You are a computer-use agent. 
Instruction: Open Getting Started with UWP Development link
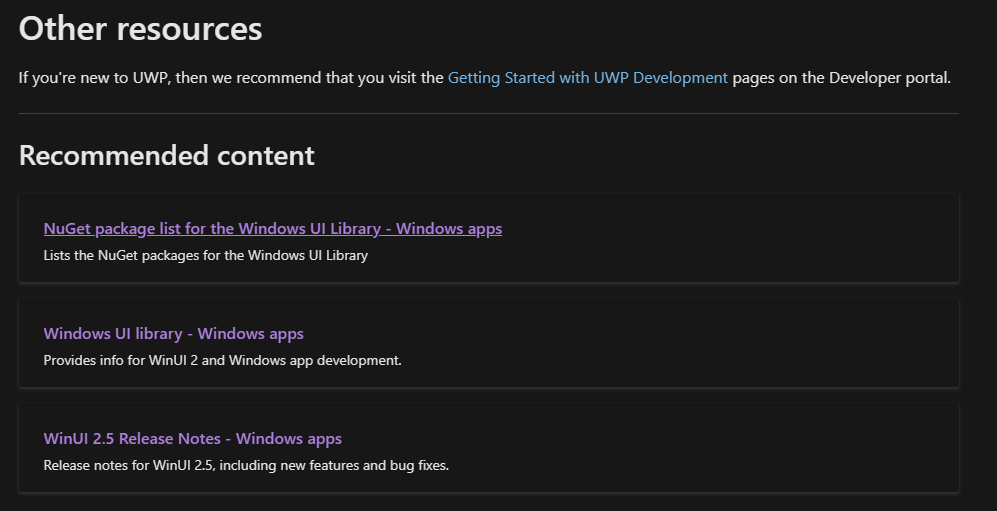click(588, 78)
